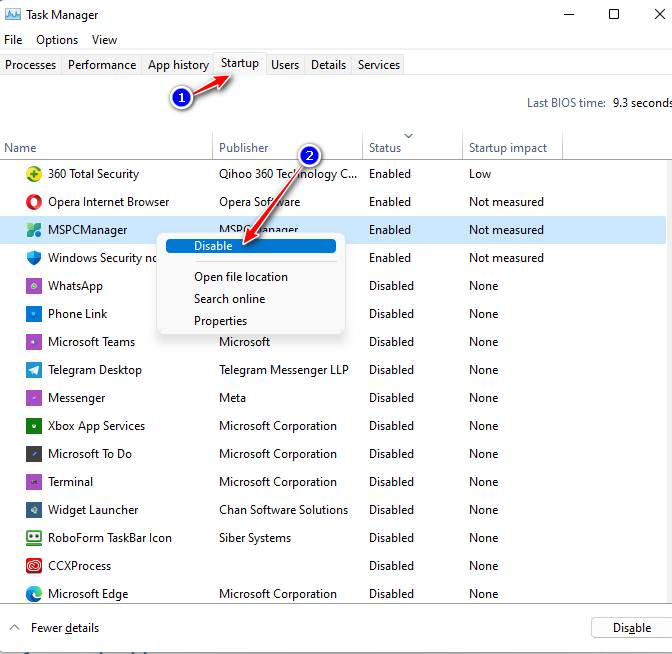Select the Startup tab
The width and height of the screenshot is (672, 654).
click(x=240, y=63)
